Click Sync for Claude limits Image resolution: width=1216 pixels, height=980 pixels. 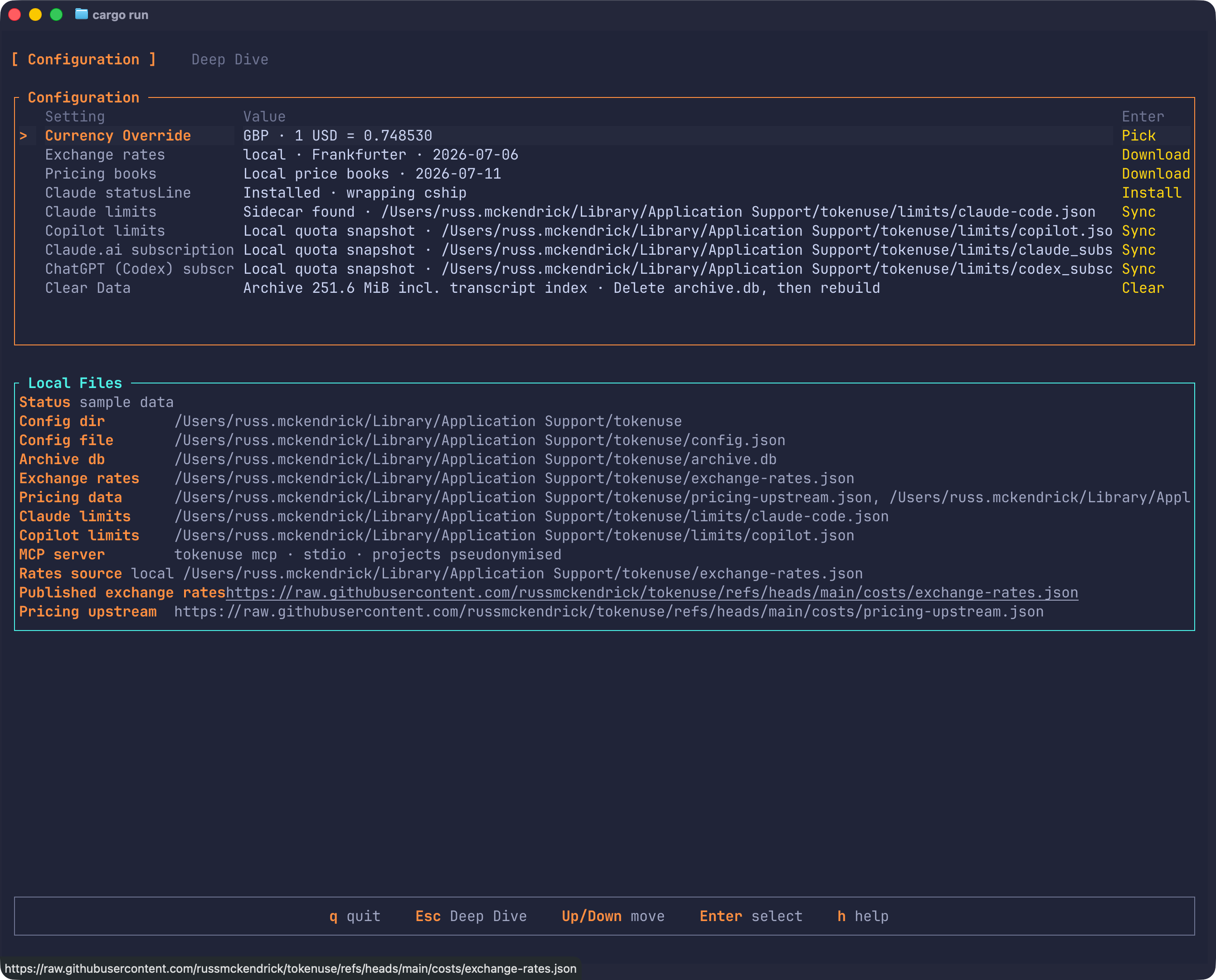coord(1138,212)
